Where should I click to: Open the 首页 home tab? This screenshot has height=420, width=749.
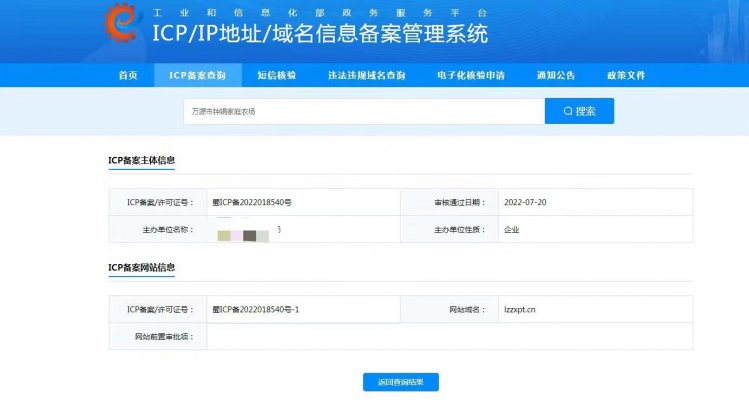click(x=128, y=75)
